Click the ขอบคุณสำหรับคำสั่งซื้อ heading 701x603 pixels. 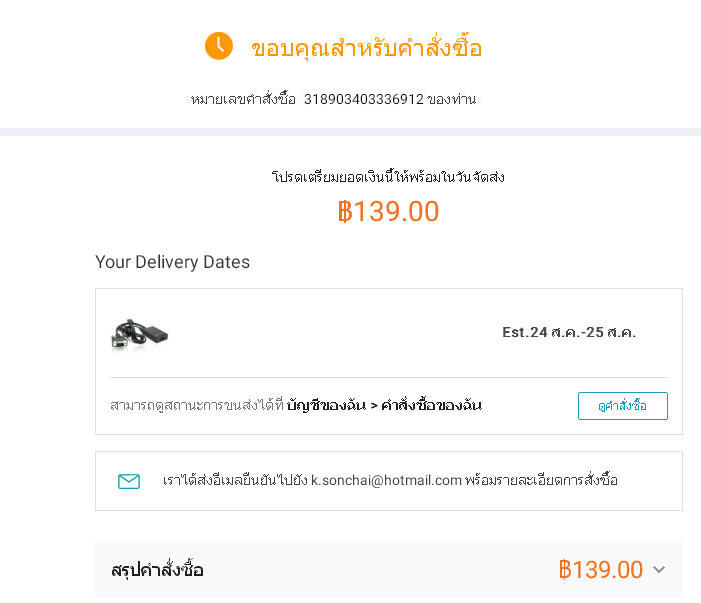click(x=366, y=48)
